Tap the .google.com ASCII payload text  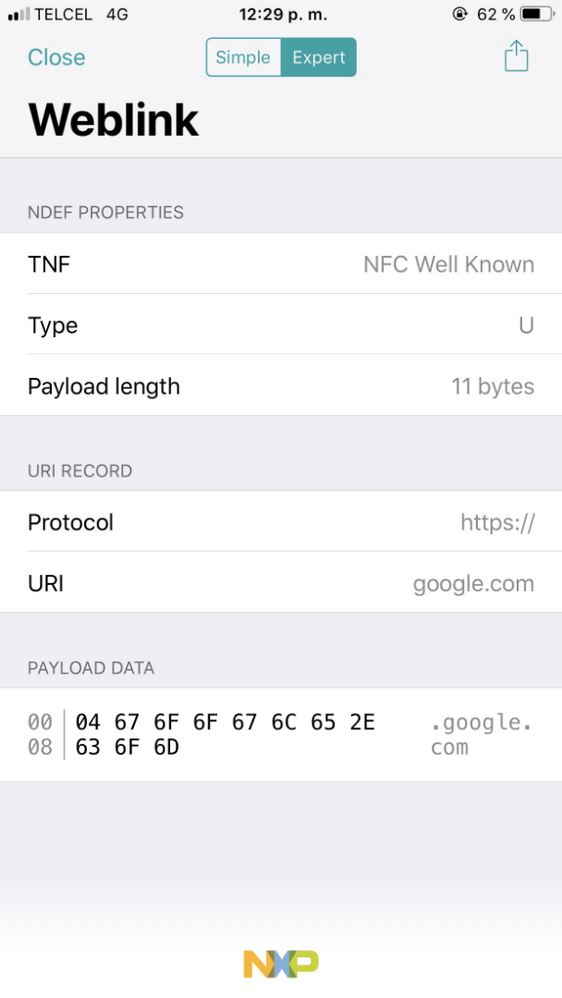click(481, 734)
